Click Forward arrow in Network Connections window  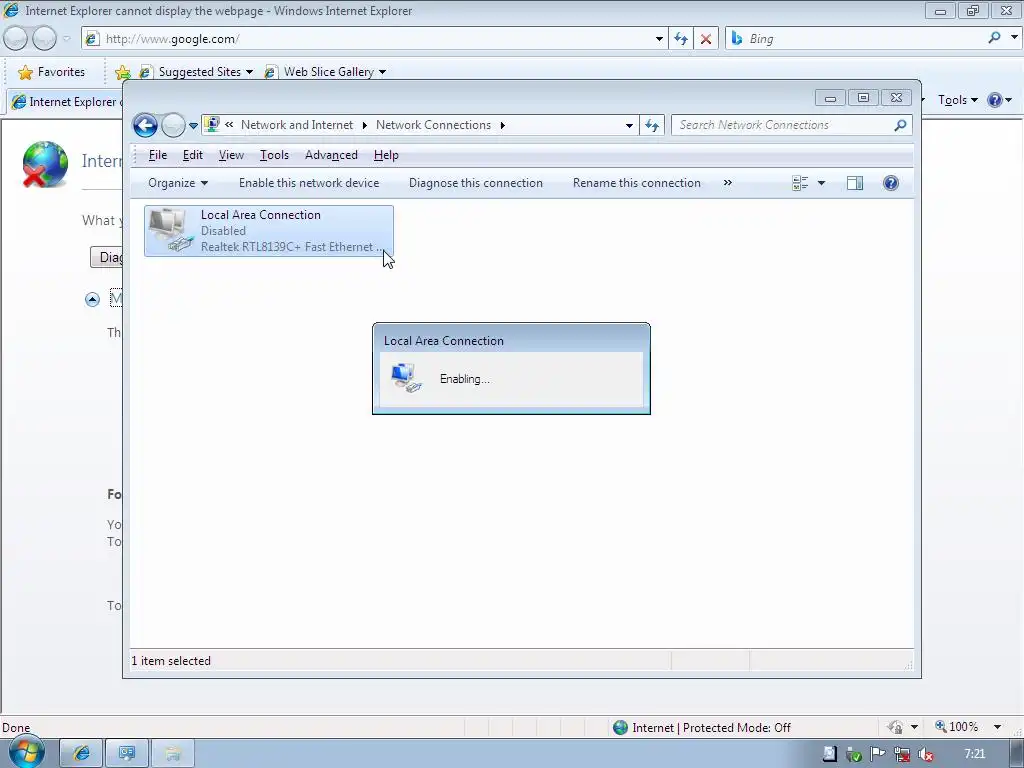[173, 125]
